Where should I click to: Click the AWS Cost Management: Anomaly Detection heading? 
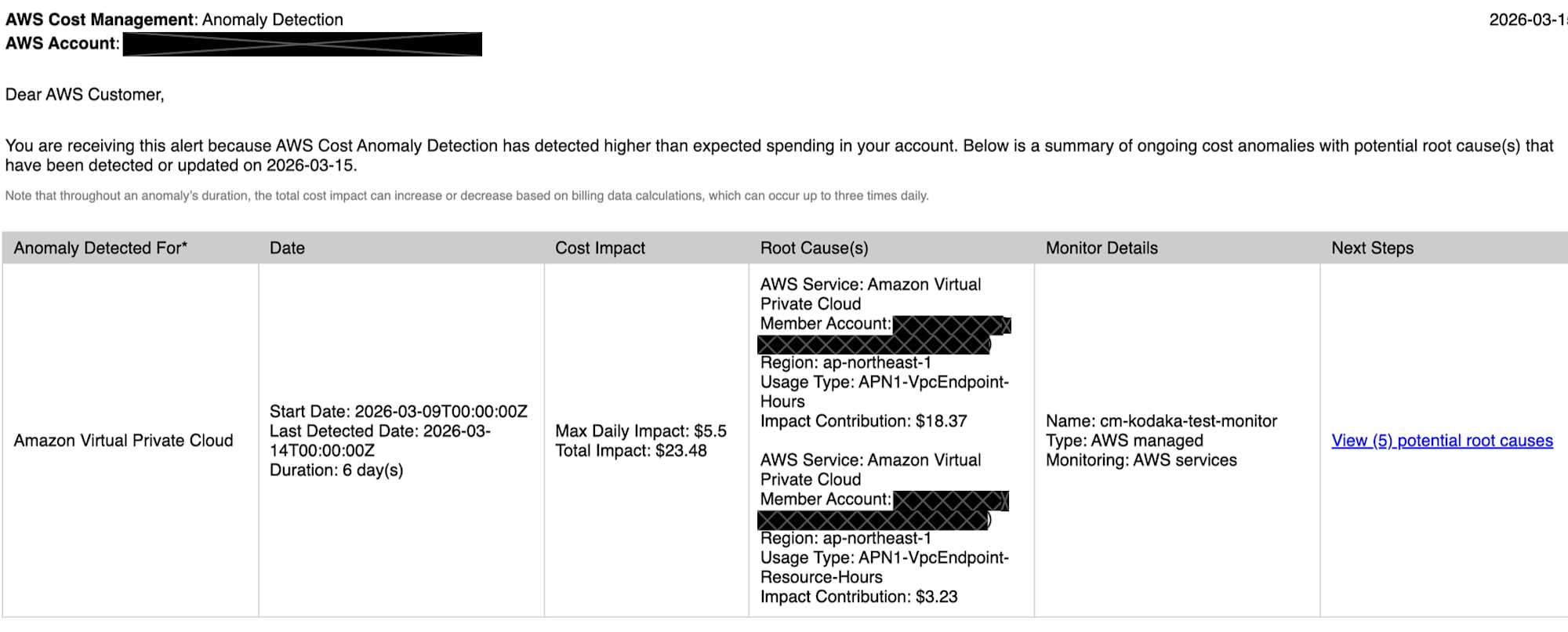click(x=174, y=20)
